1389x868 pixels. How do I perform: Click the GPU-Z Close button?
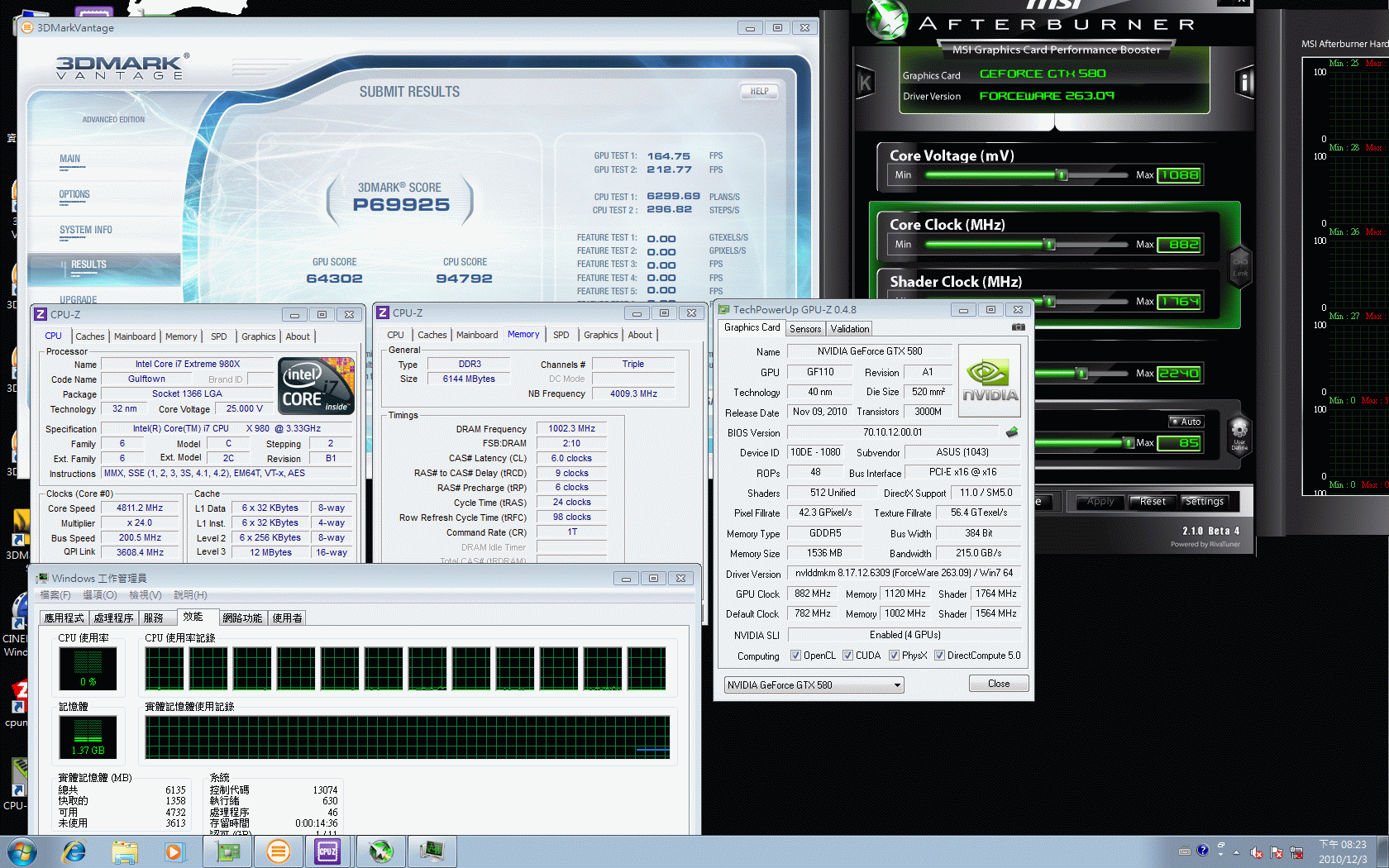point(999,684)
